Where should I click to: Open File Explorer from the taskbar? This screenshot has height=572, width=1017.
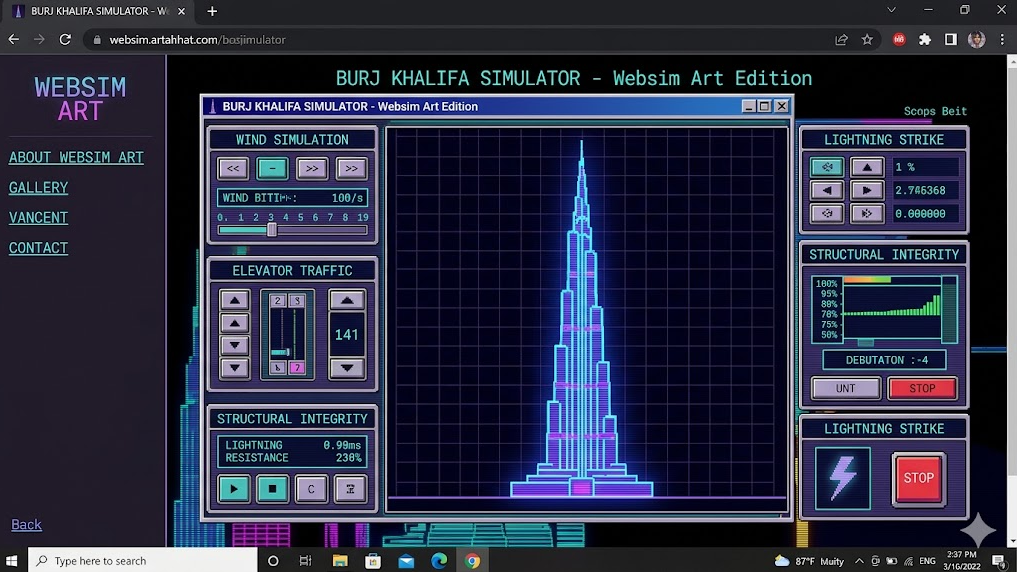340,561
